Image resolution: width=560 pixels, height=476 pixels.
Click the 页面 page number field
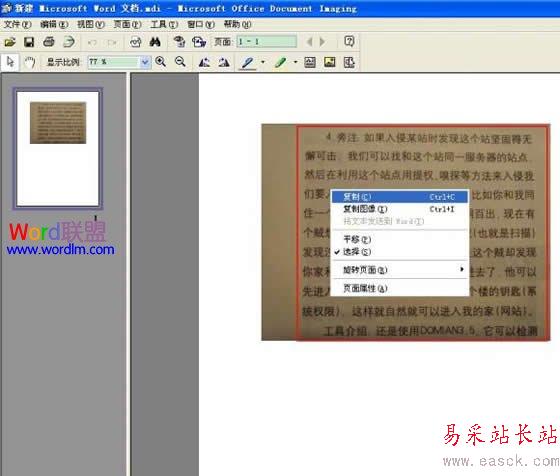click(x=266, y=42)
